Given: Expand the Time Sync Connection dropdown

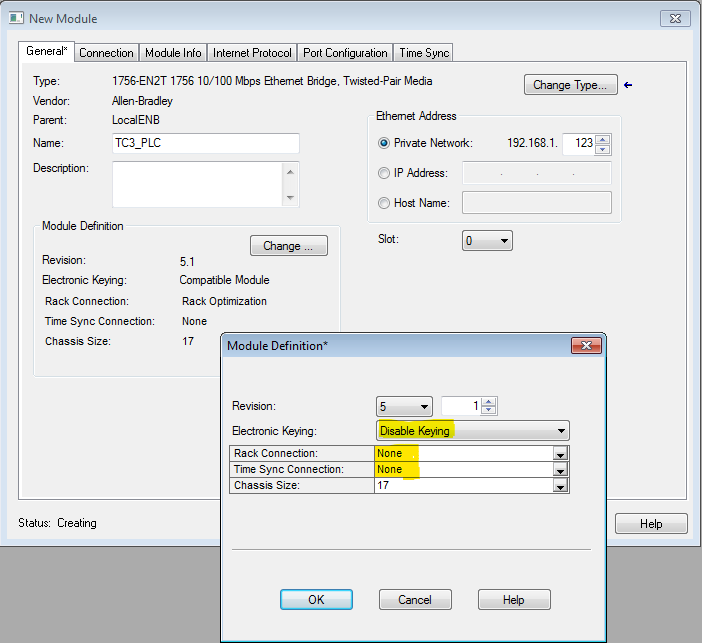Looking at the screenshot, I should point(560,470).
